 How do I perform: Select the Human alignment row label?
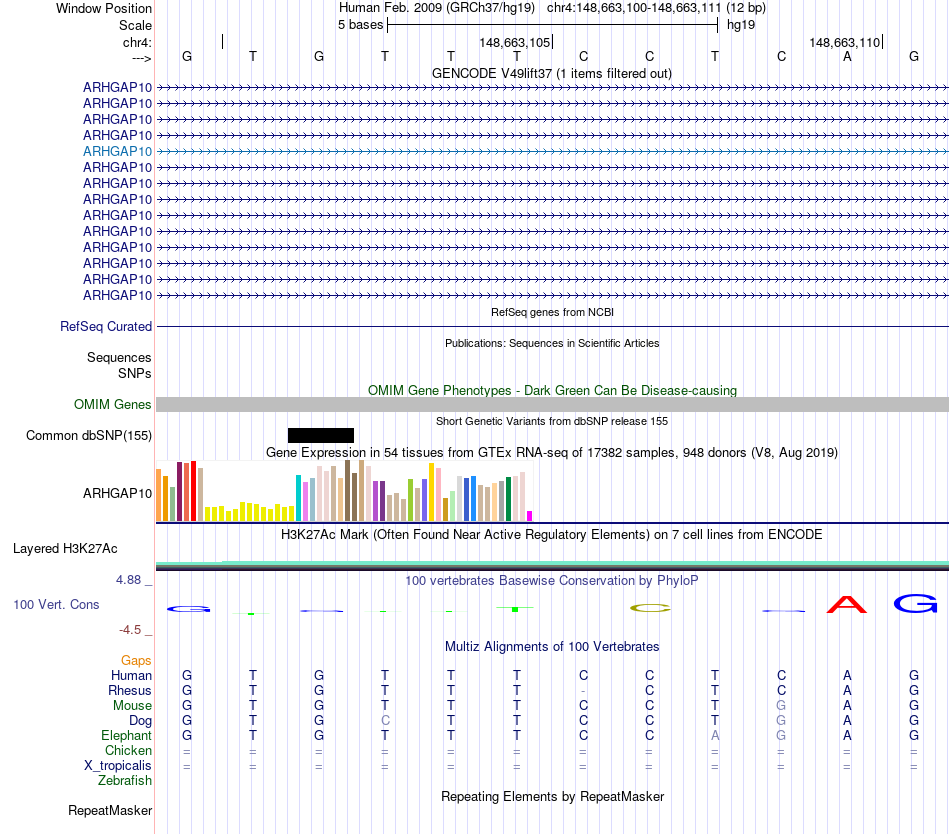[x=131, y=675]
